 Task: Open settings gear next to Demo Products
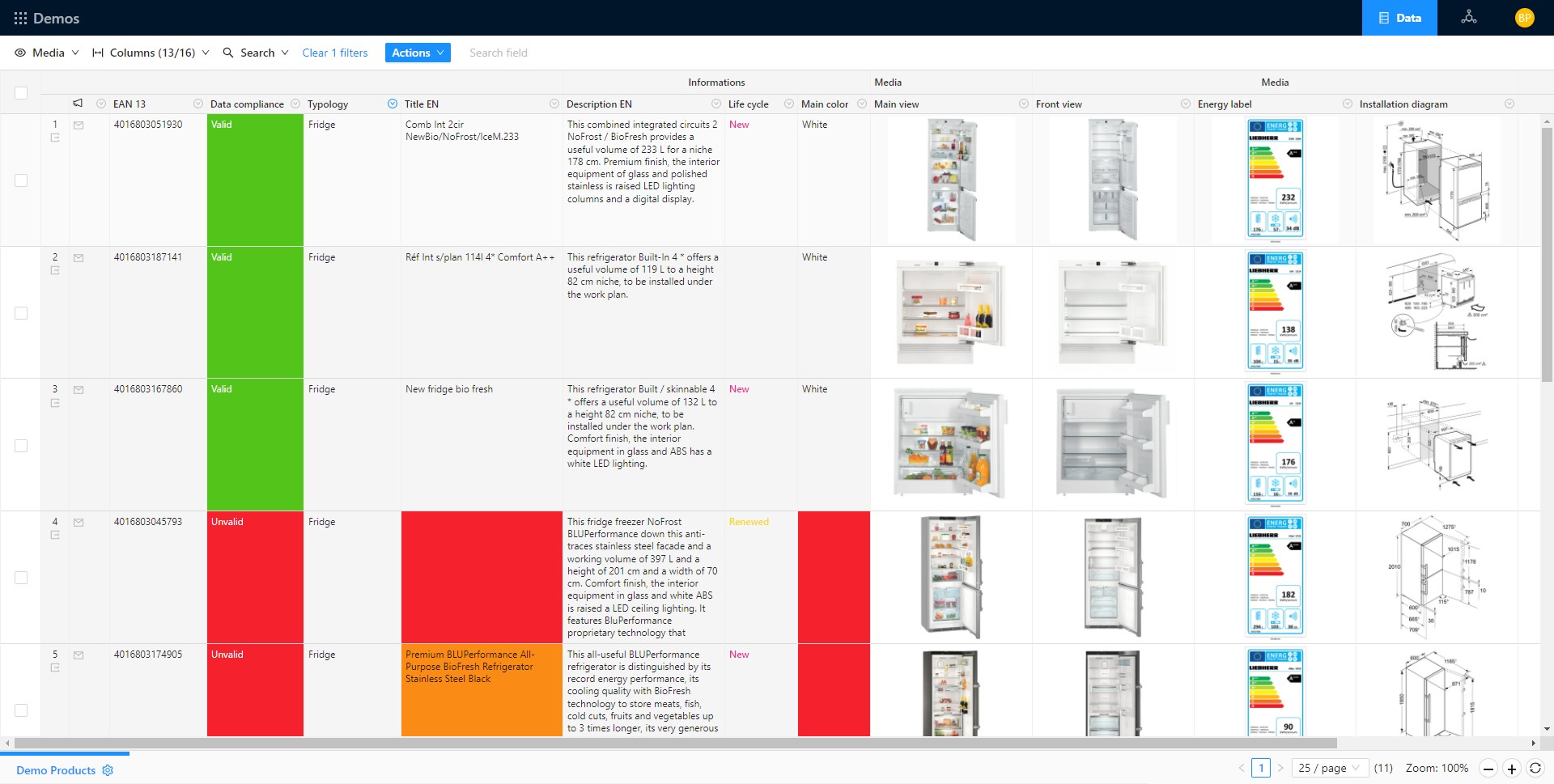tap(108, 770)
